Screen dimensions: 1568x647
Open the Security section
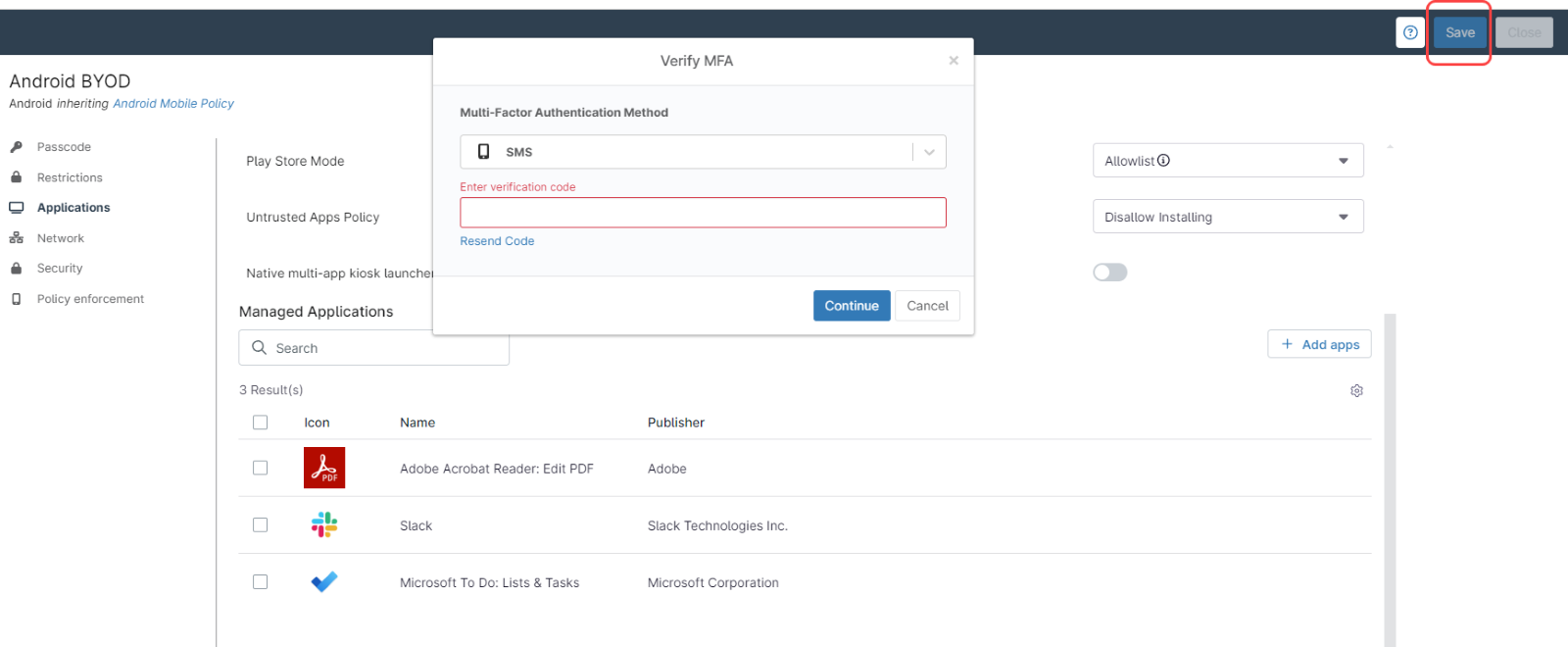[x=60, y=268]
